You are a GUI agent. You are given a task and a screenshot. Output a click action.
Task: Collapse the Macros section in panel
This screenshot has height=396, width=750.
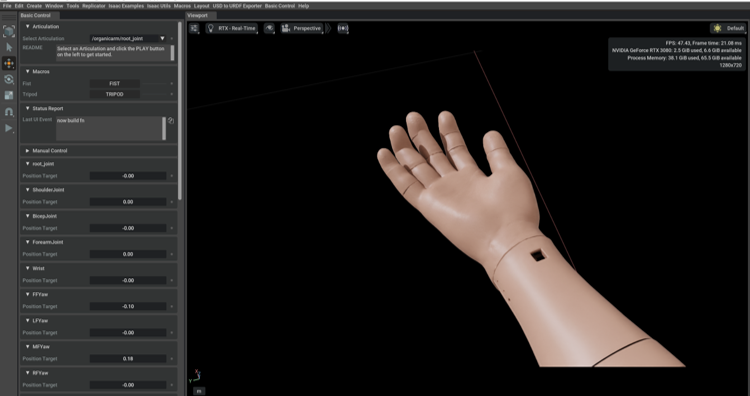28,71
